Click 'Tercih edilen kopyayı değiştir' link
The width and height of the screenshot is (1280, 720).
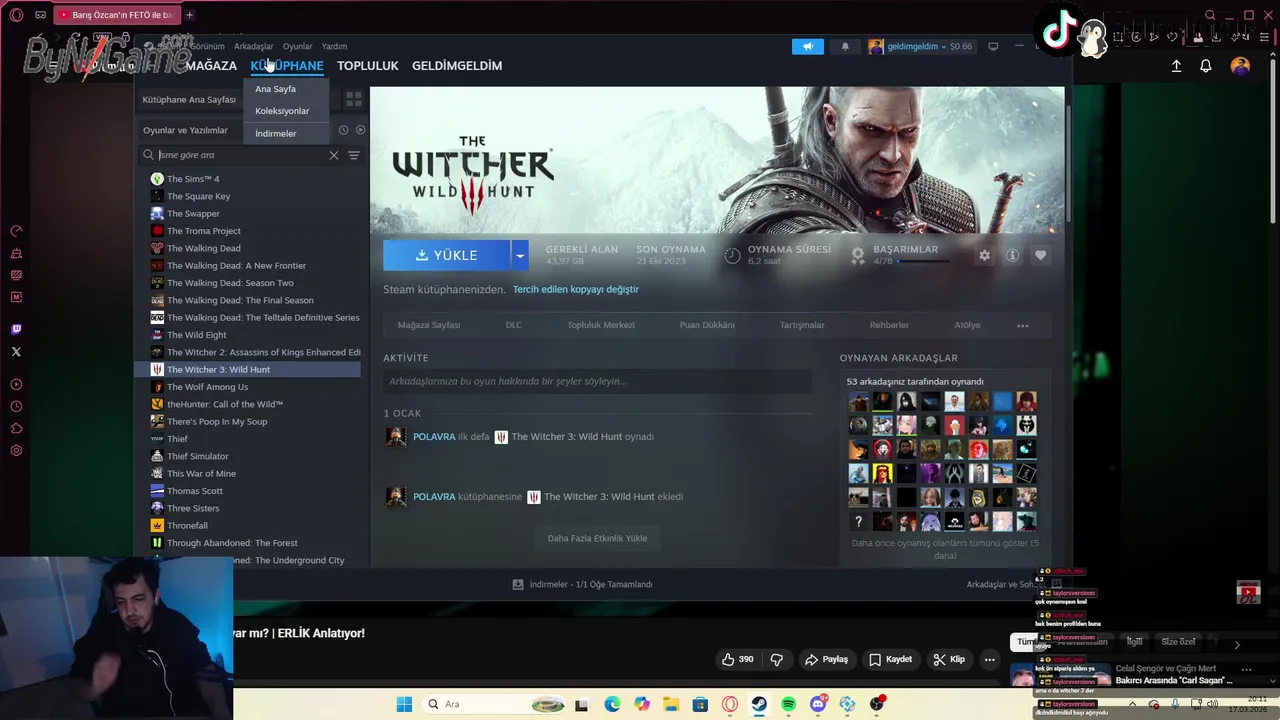pyautogui.click(x=575, y=289)
